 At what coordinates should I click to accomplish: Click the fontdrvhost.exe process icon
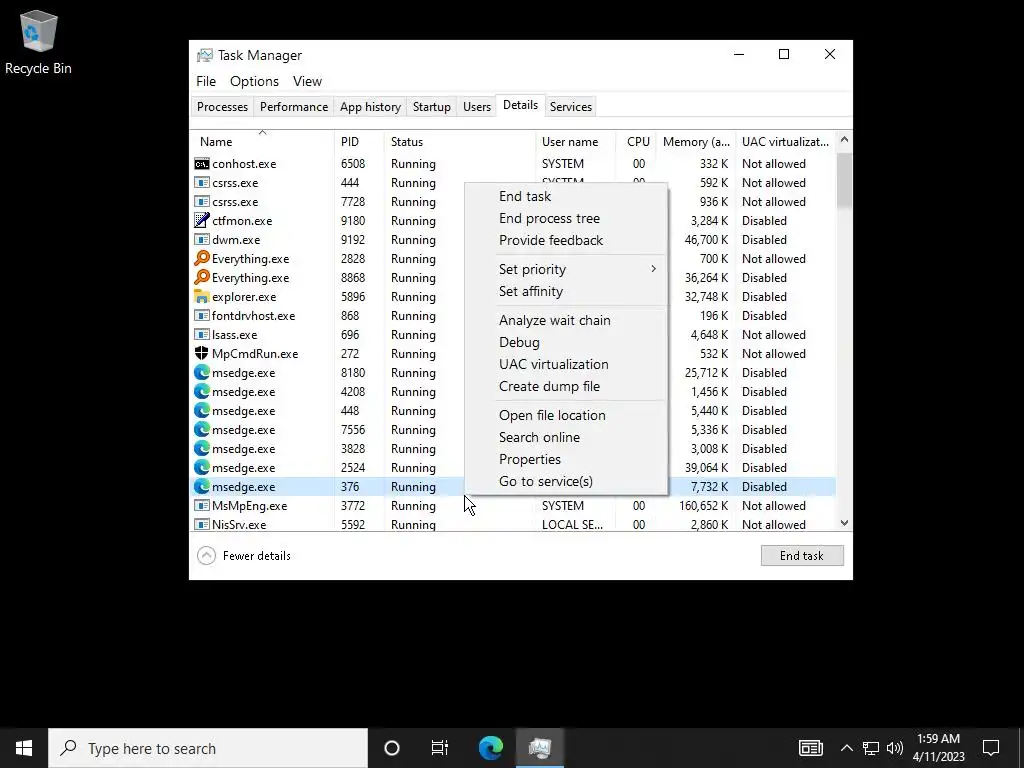click(x=202, y=315)
